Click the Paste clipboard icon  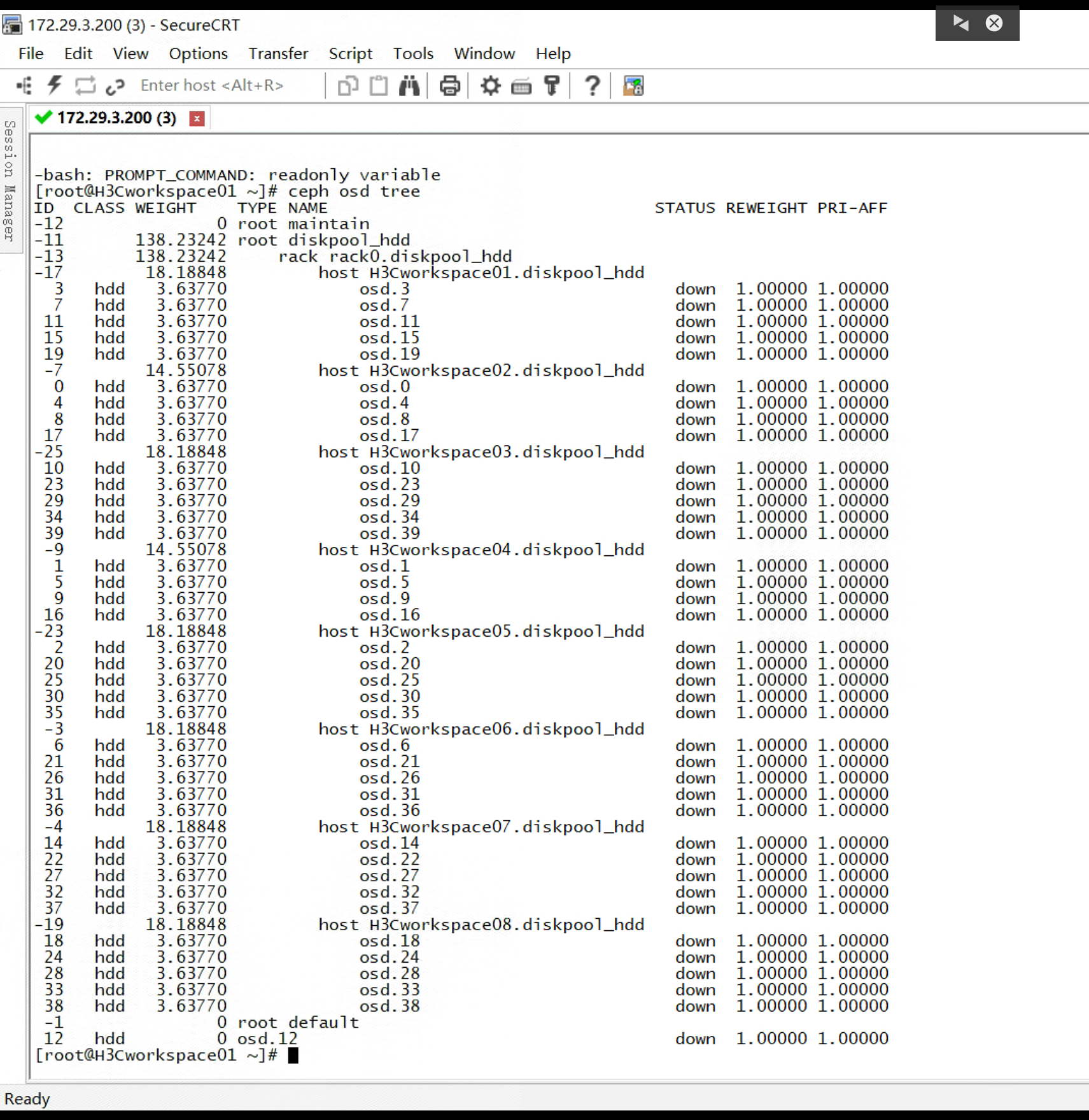pos(379,85)
